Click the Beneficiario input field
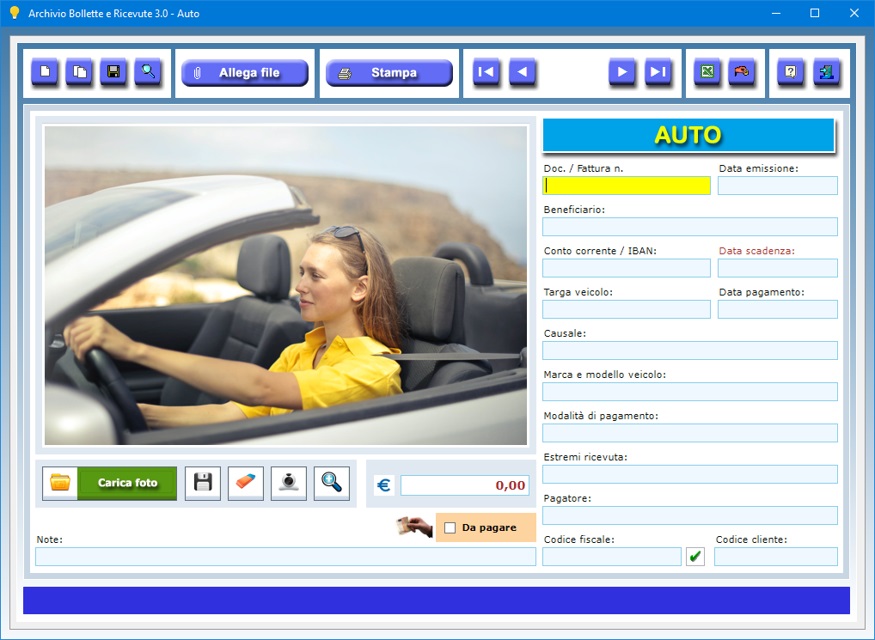 pyautogui.click(x=690, y=227)
